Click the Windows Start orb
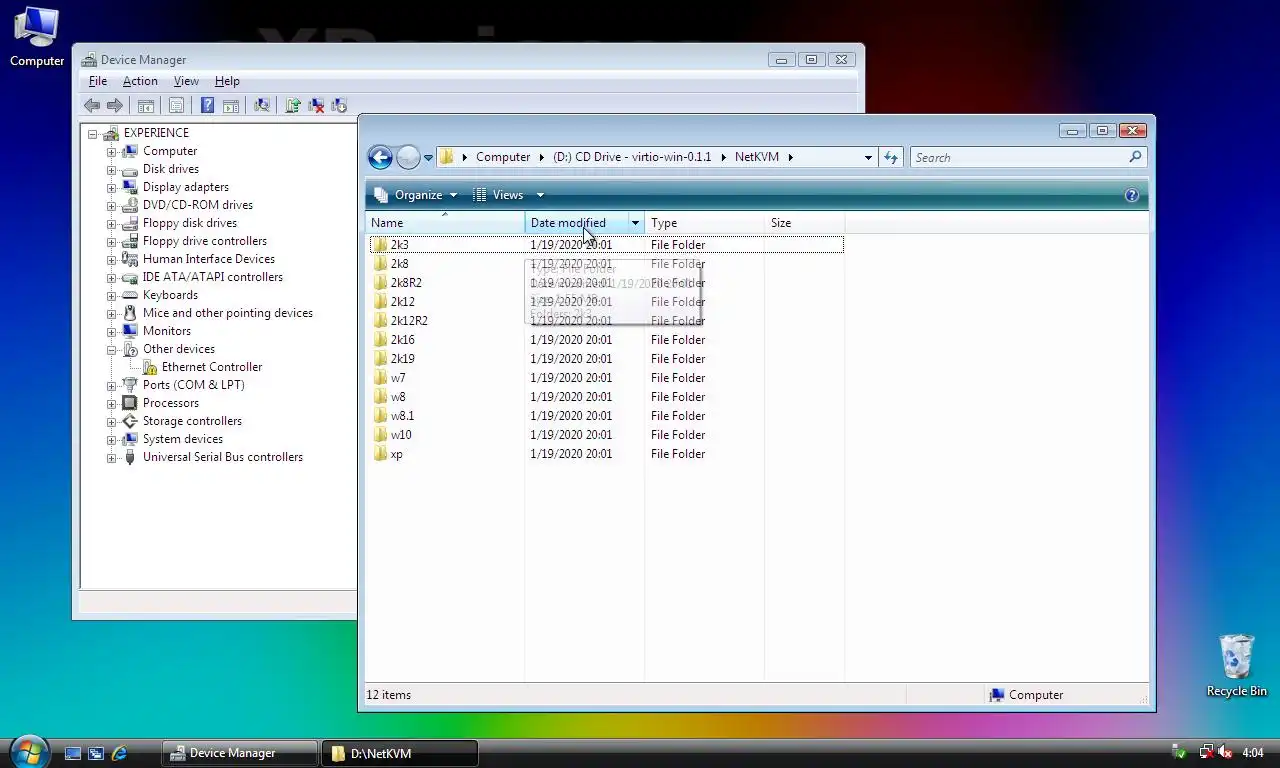Image resolution: width=1280 pixels, height=768 pixels. tap(29, 751)
